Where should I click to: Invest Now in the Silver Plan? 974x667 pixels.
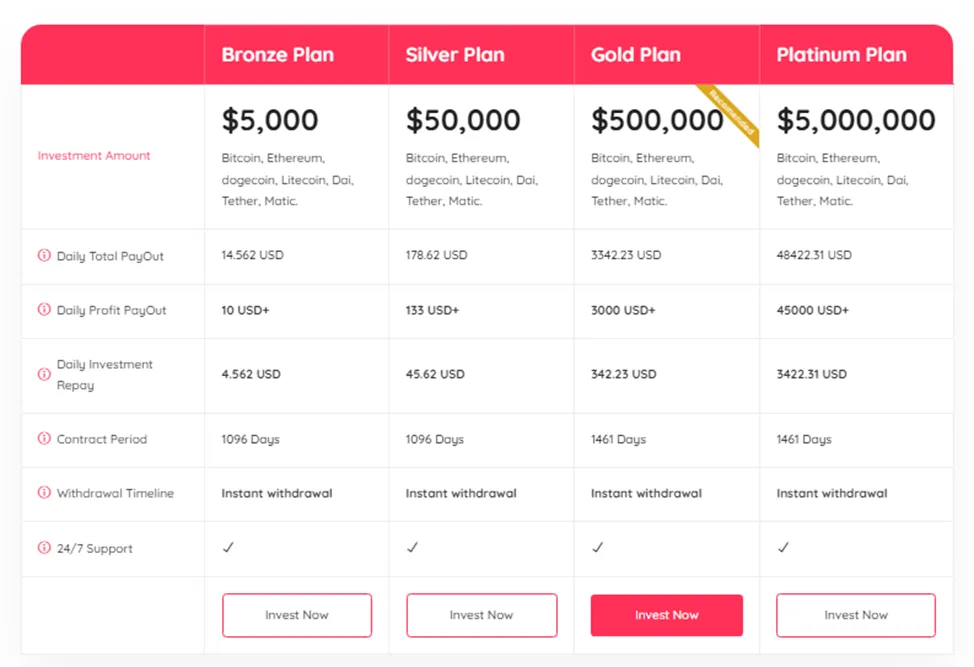click(481, 615)
